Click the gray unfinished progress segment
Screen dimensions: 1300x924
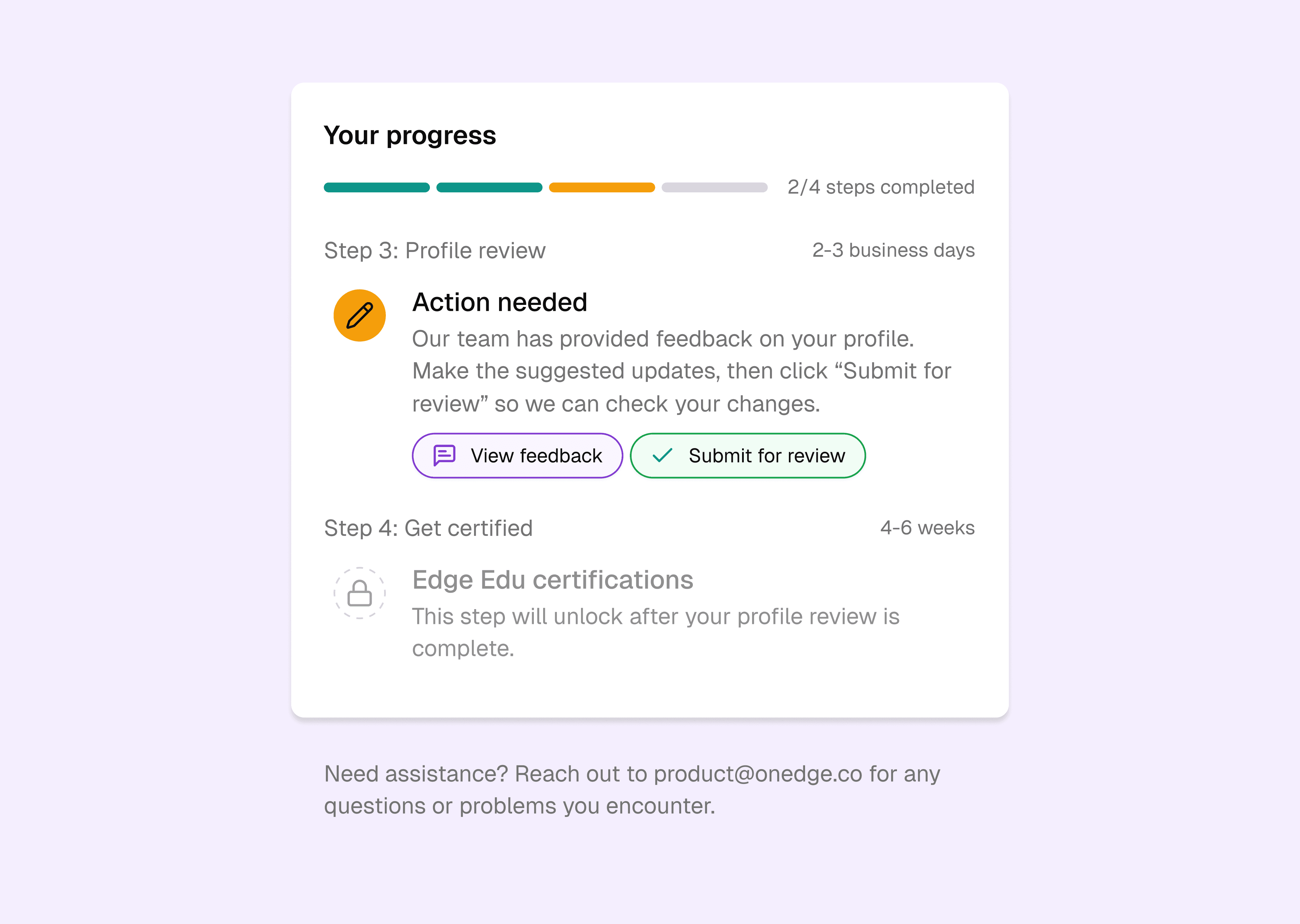[x=715, y=188]
